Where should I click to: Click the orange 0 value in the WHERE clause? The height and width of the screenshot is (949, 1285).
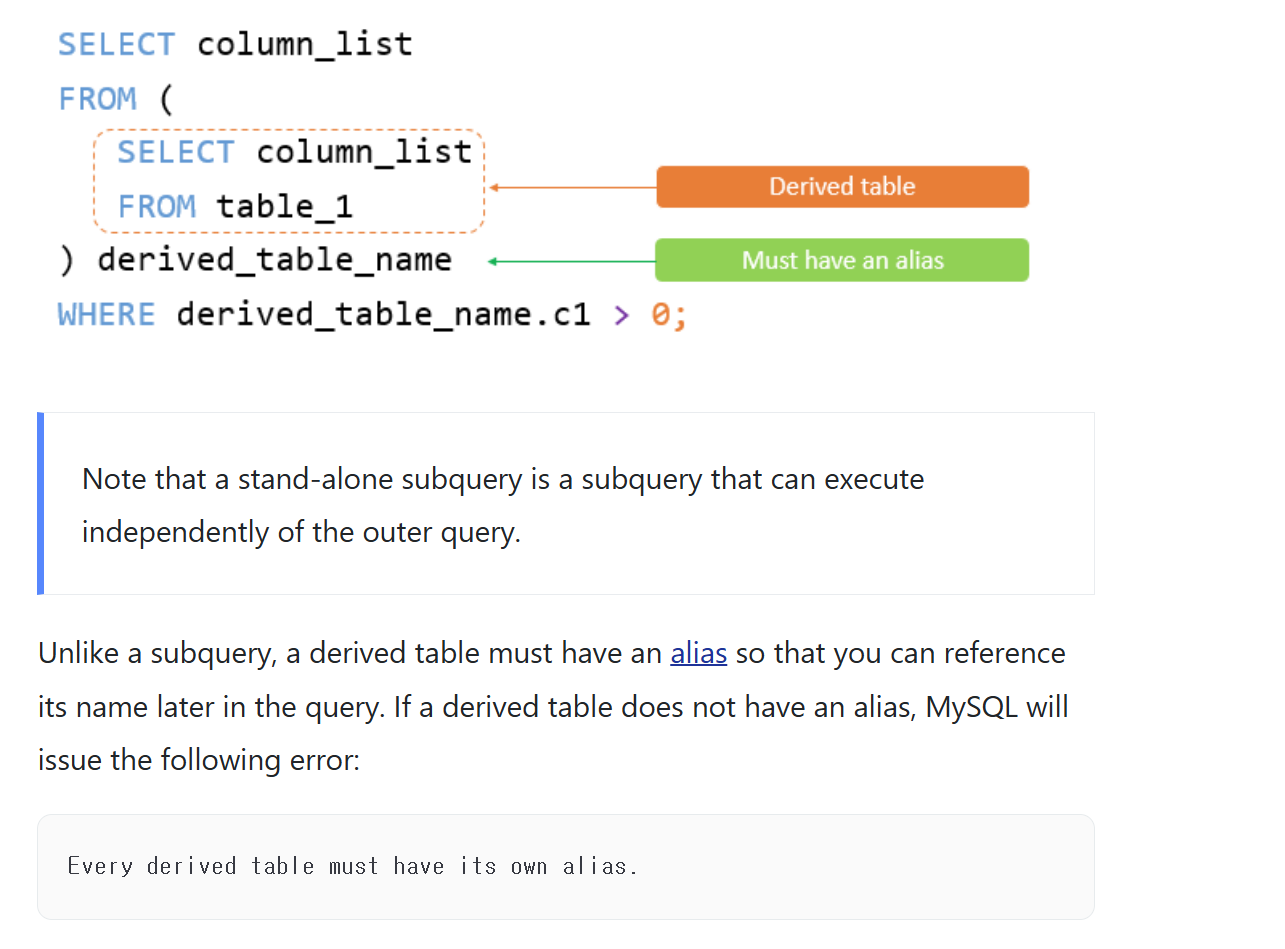(x=661, y=314)
